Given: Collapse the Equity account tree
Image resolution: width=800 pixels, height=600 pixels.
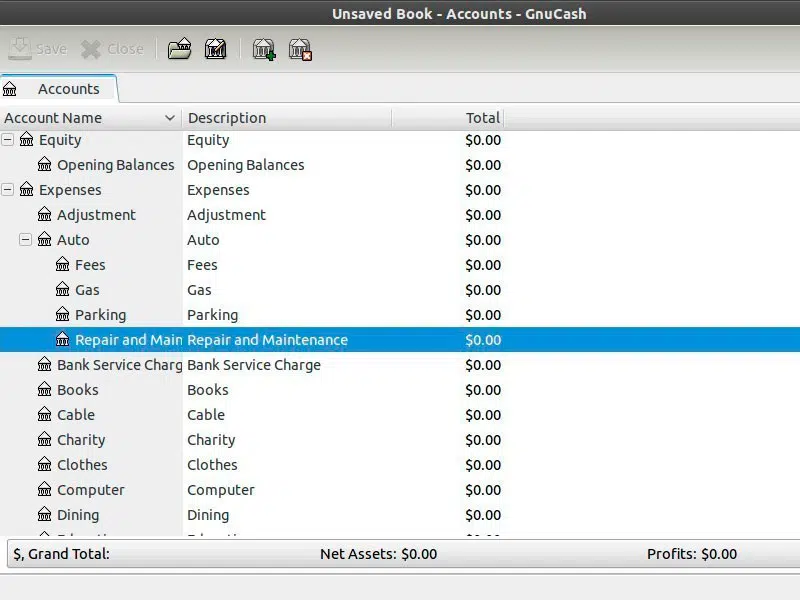Looking at the screenshot, I should point(9,140).
